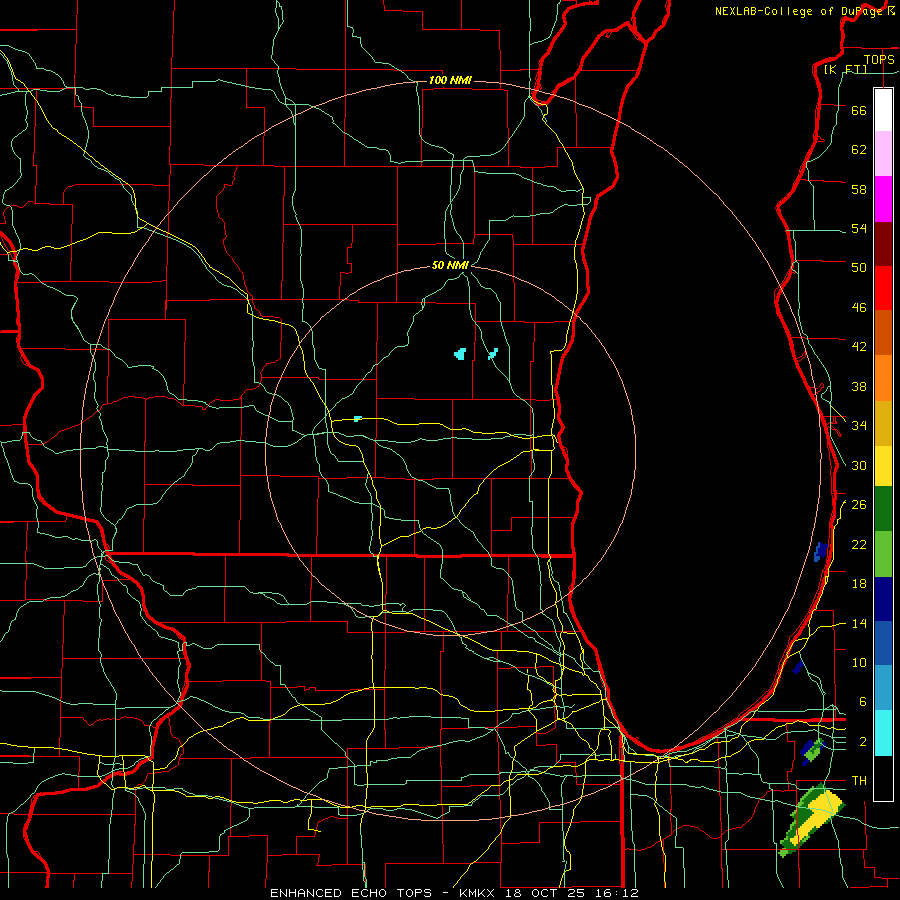The image size is (900, 900).
Task: Click the navy swatch between 18 and 22
Action: pos(883,599)
